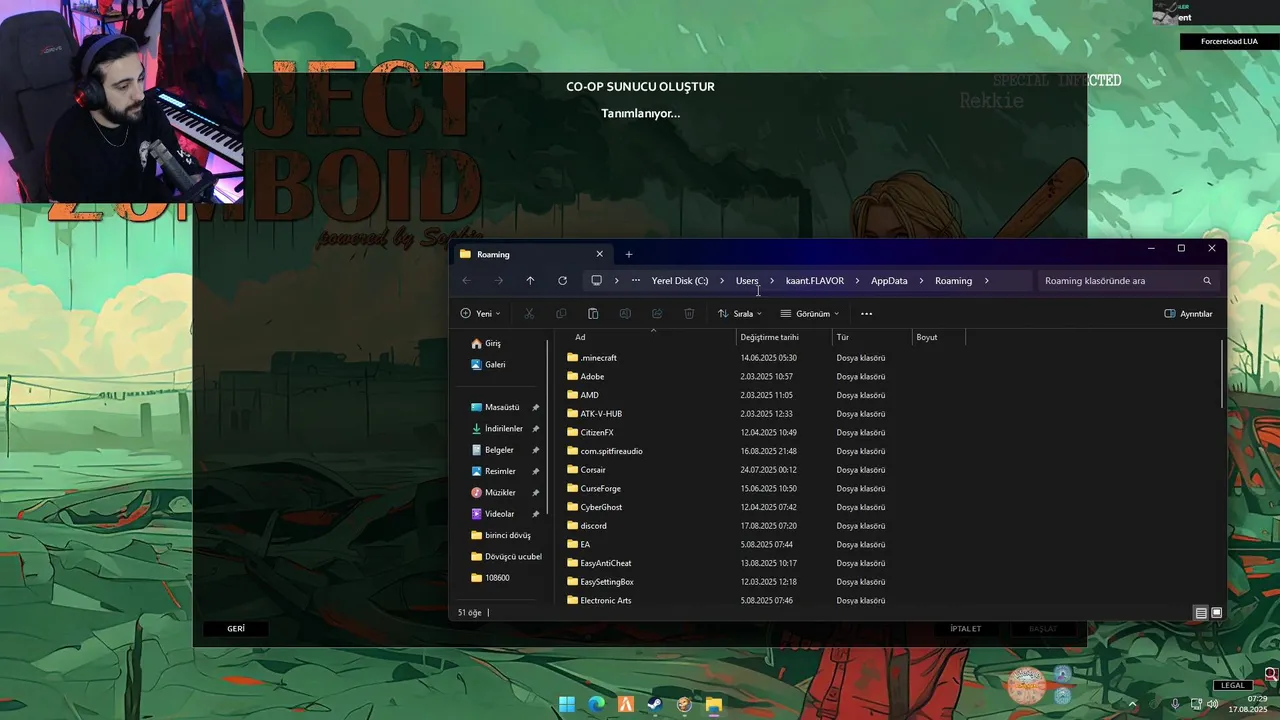This screenshot has width=1280, height=720.
Task: Open a new Explorer tab with plus
Action: (629, 254)
